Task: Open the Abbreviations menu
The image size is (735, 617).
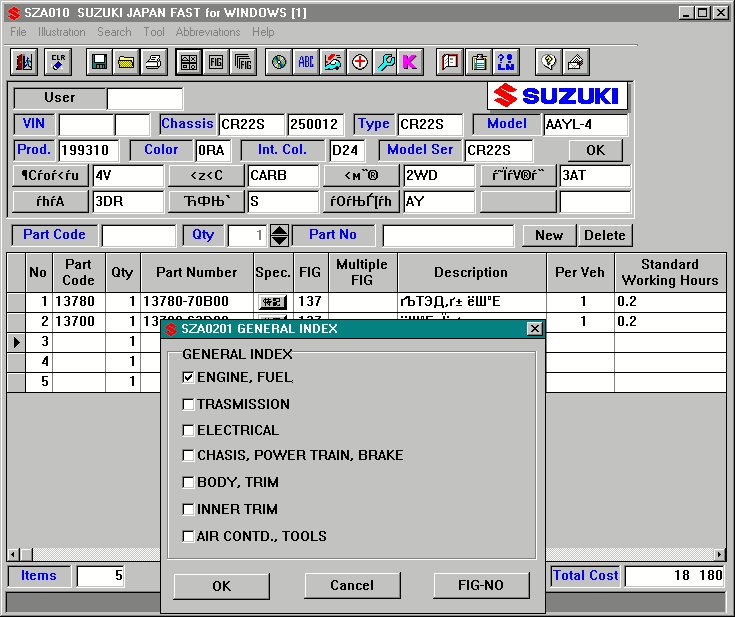Action: (x=208, y=32)
